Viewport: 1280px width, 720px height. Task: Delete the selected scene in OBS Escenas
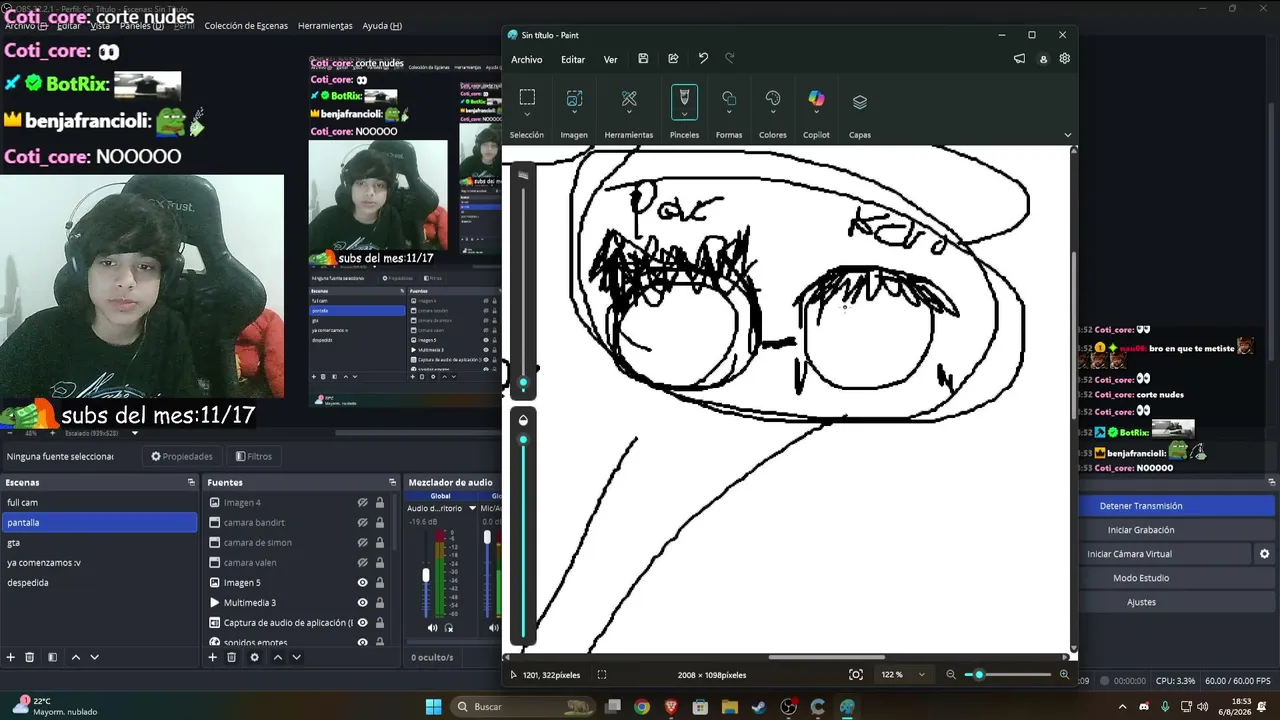(30, 657)
